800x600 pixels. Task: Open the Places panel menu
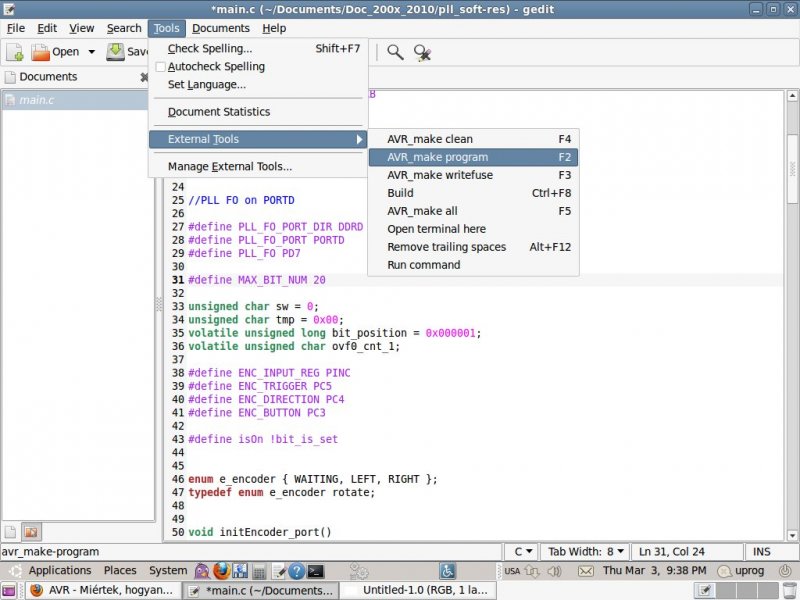coord(120,570)
